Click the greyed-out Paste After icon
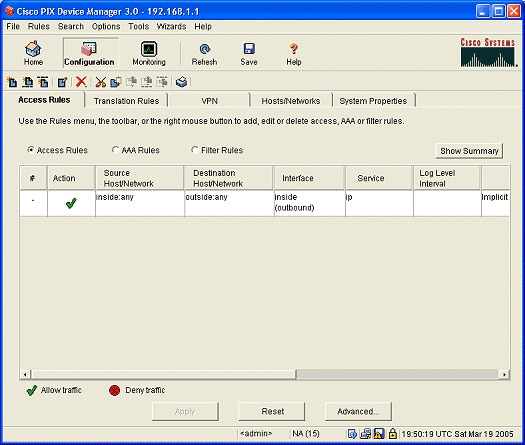The height and width of the screenshot is (445, 525). coord(162,82)
